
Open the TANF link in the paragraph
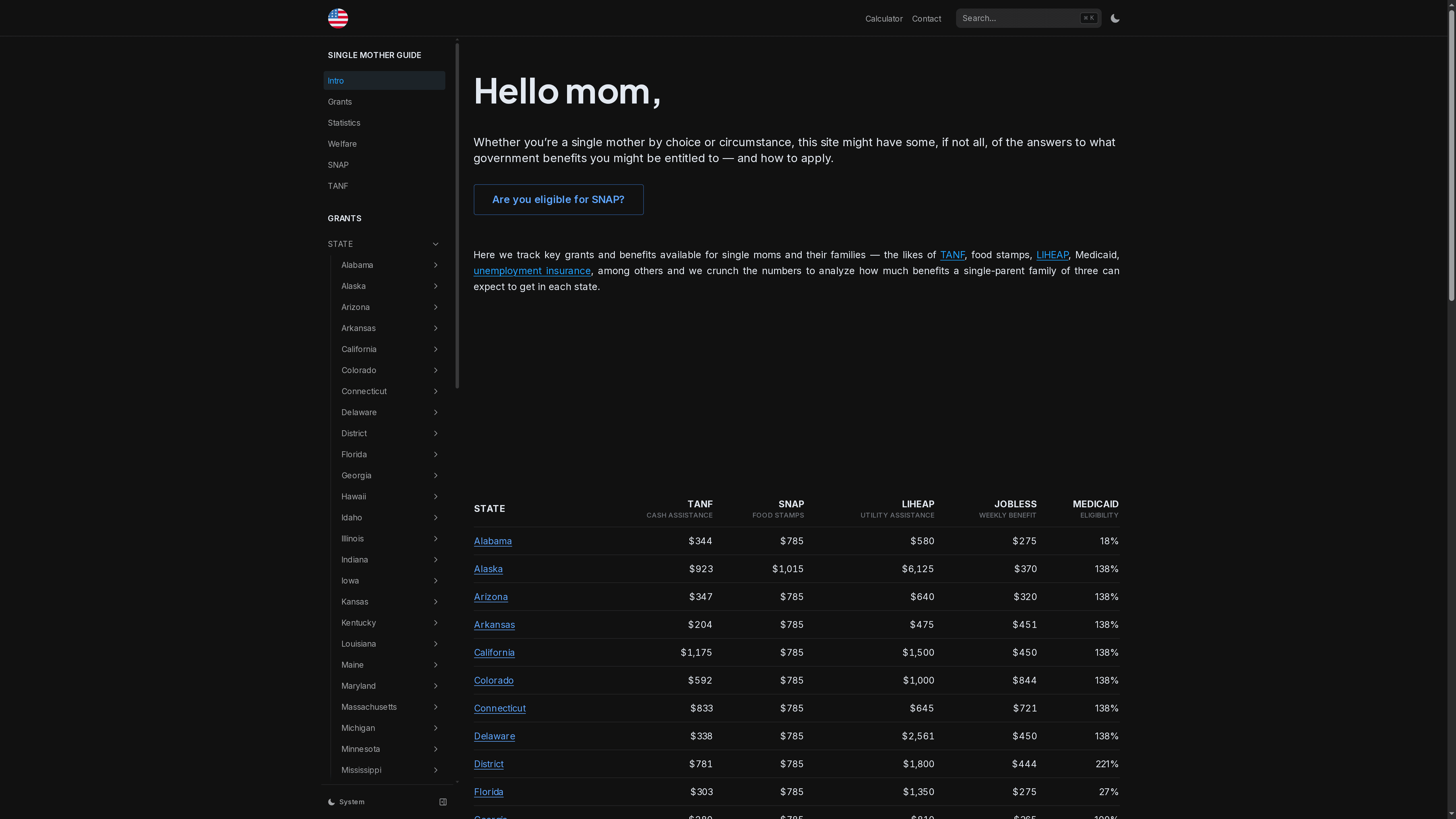click(952, 255)
